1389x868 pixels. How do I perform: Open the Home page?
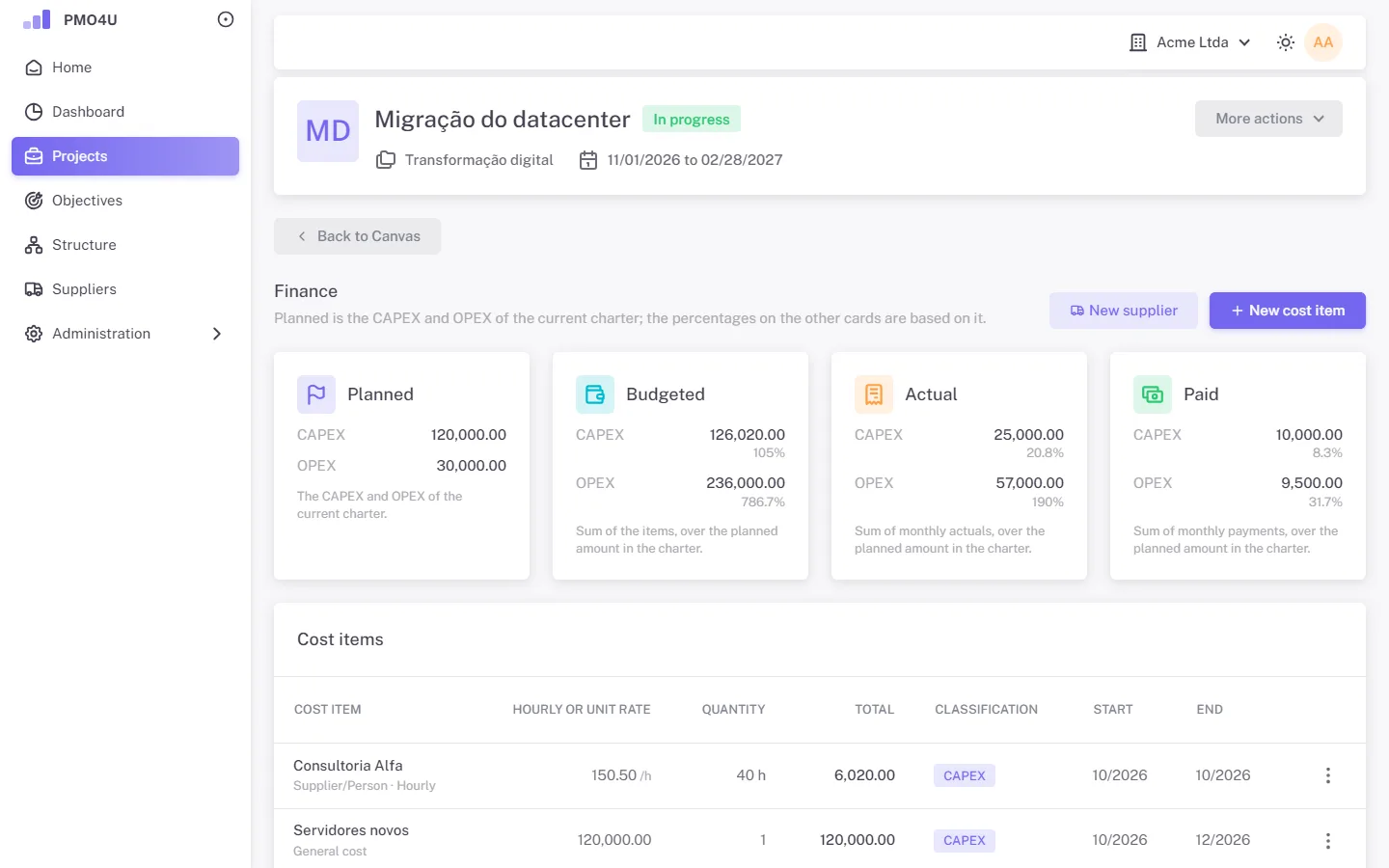[x=125, y=68]
